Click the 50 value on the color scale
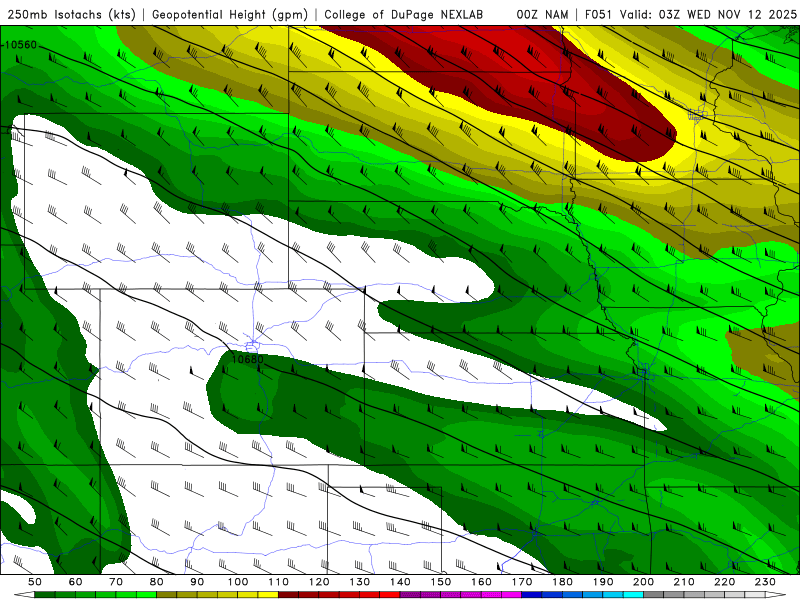Image resolution: width=800 pixels, height=600 pixels. point(35,582)
